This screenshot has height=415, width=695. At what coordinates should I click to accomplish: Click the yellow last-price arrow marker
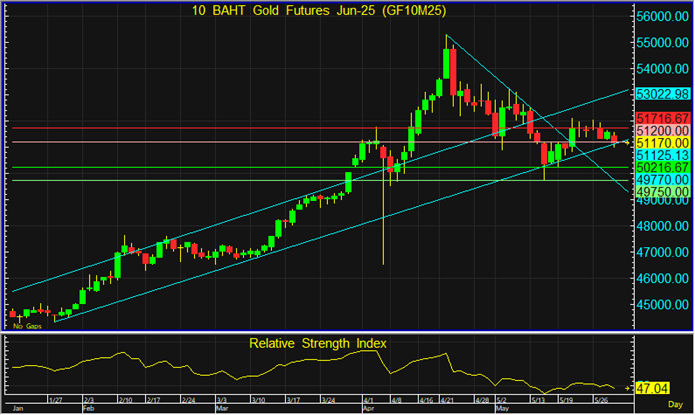[x=625, y=143]
